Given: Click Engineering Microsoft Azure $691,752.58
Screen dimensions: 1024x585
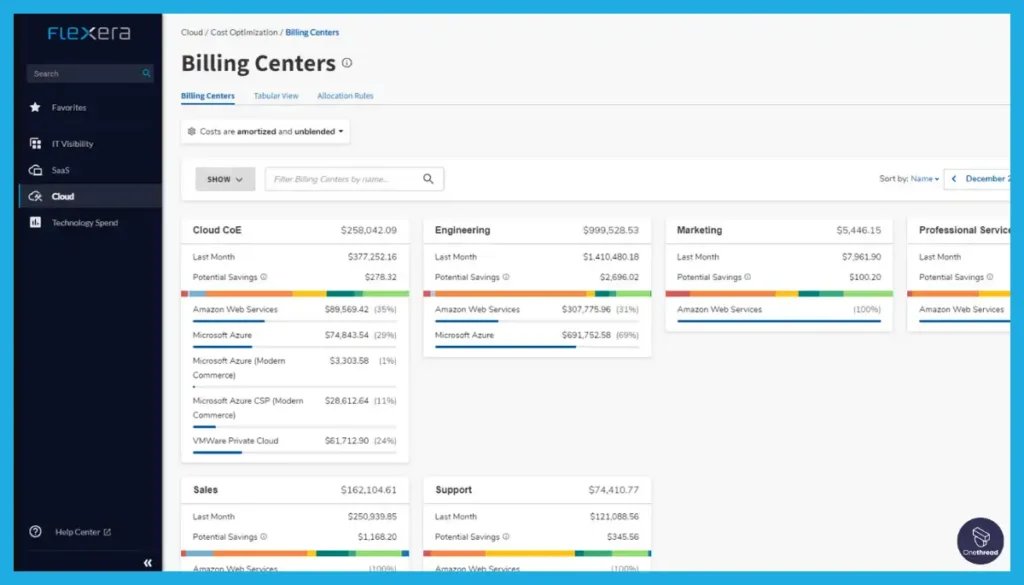Looking at the screenshot, I should [586, 336].
